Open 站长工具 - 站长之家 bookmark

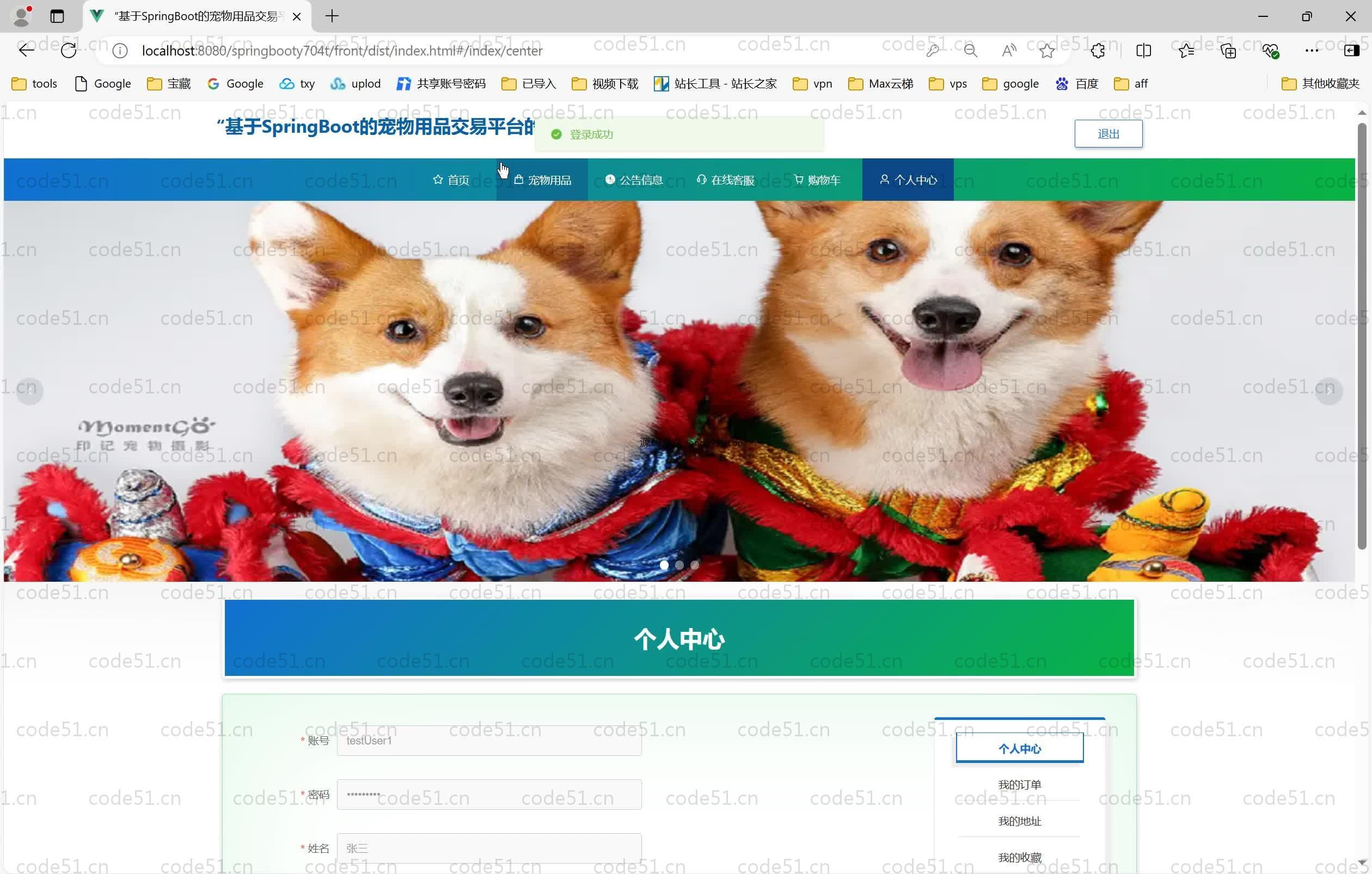(715, 84)
